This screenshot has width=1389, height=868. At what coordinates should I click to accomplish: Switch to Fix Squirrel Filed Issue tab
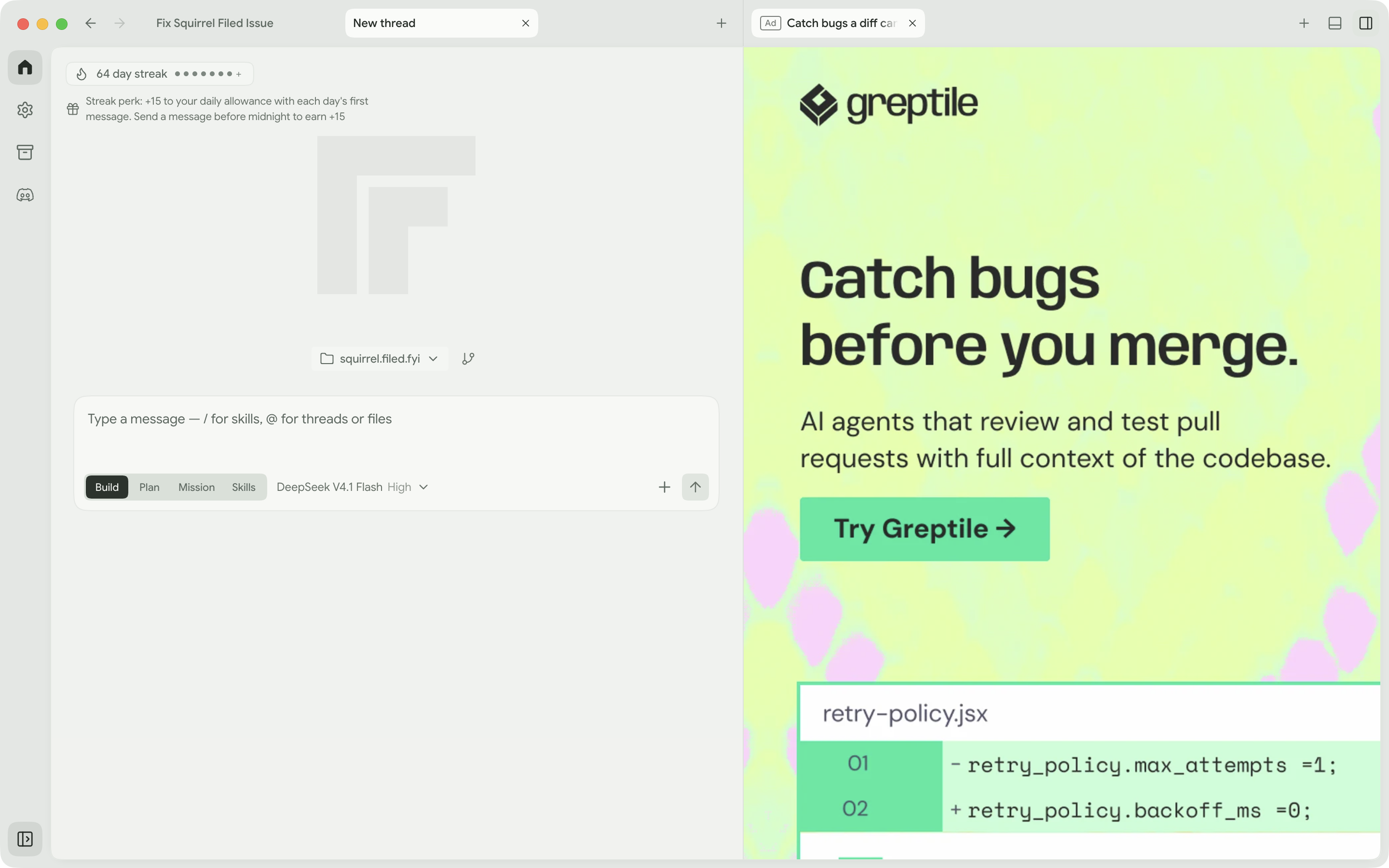[x=215, y=23]
